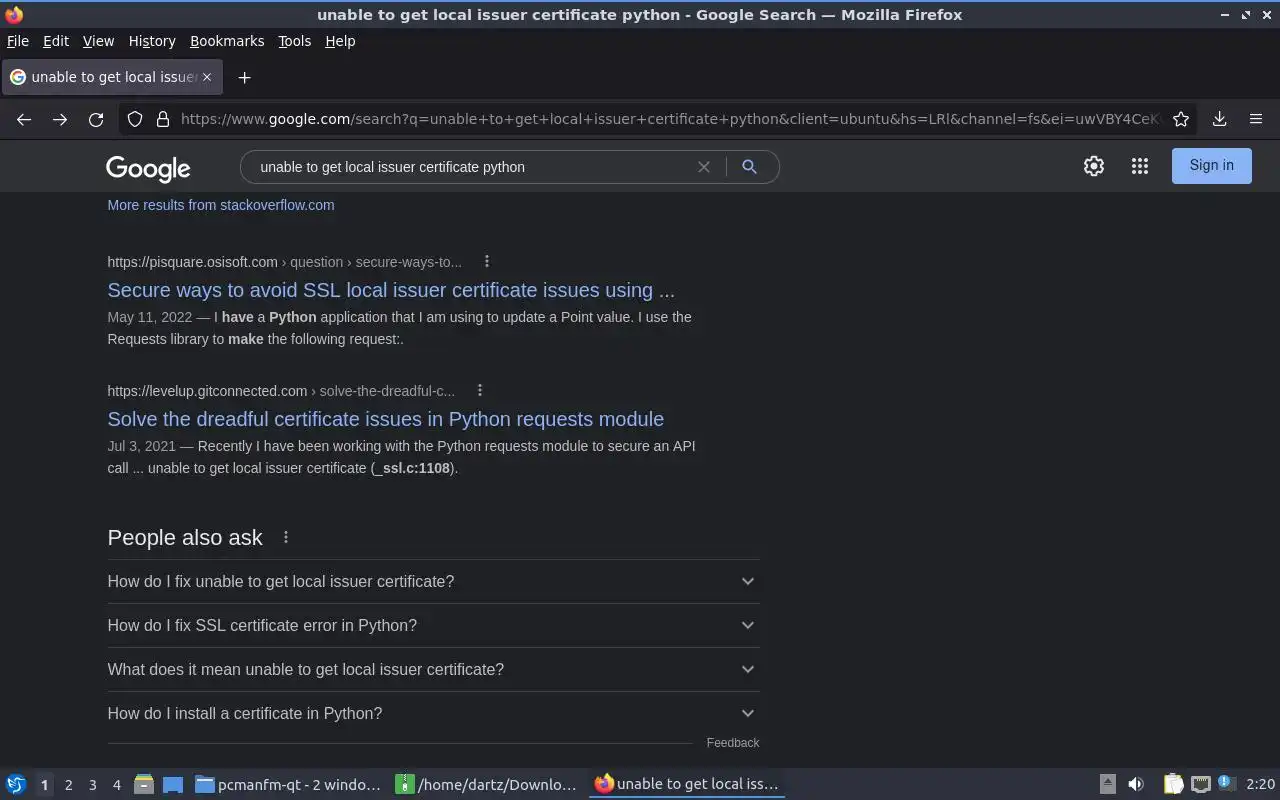Click pisquare.osisoft.com URL breadcrumb
This screenshot has width=1280, height=800.
[285, 262]
